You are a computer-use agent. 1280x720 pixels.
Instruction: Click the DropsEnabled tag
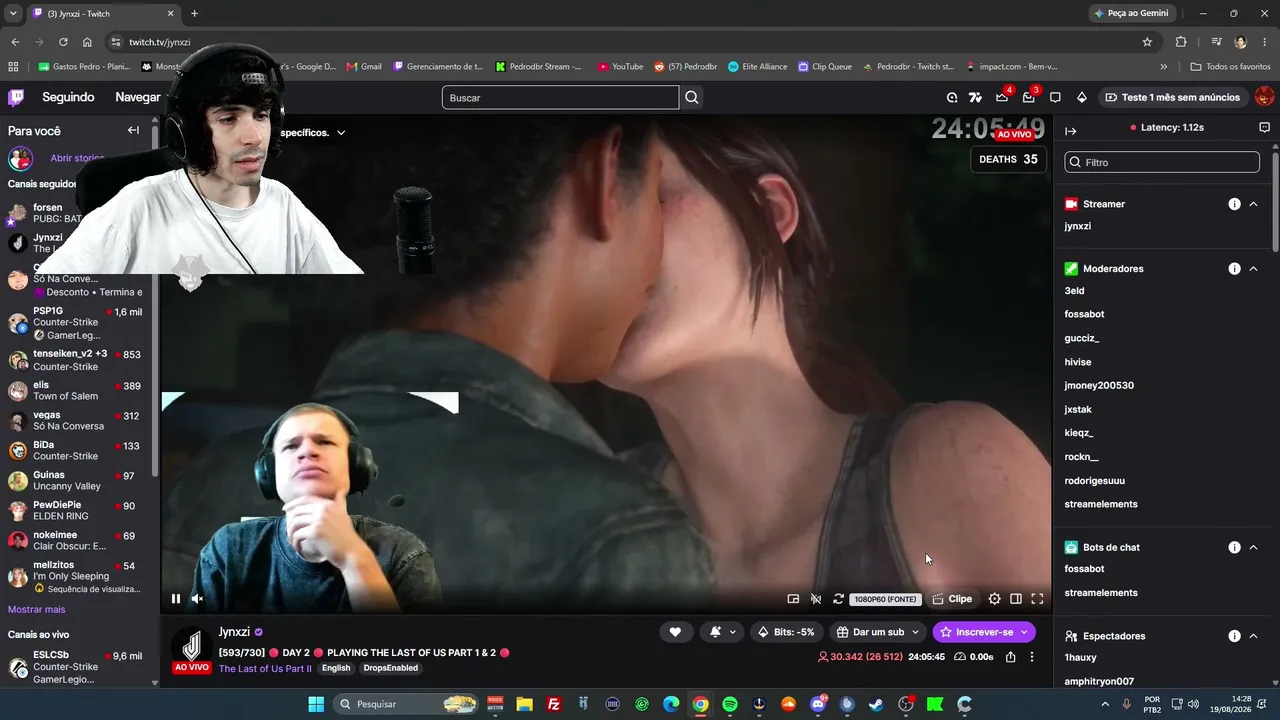click(x=389, y=668)
